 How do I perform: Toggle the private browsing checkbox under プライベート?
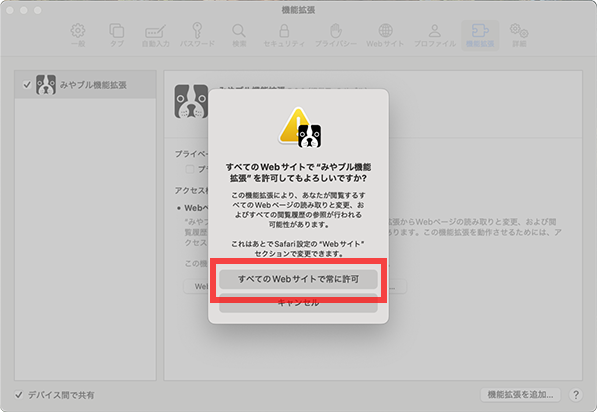[190, 169]
